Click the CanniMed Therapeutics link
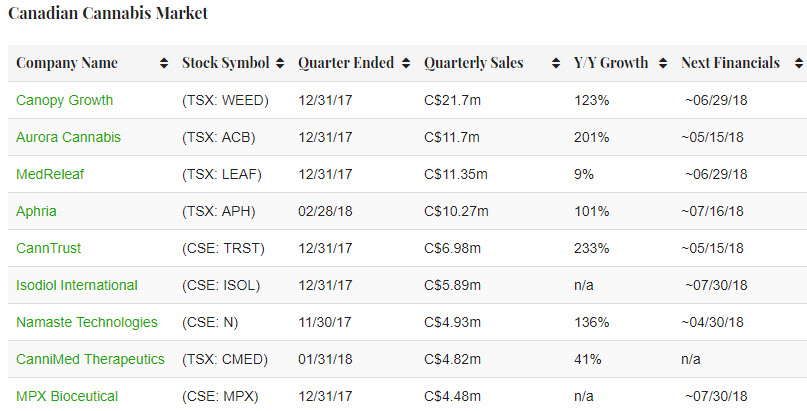 click(90, 359)
